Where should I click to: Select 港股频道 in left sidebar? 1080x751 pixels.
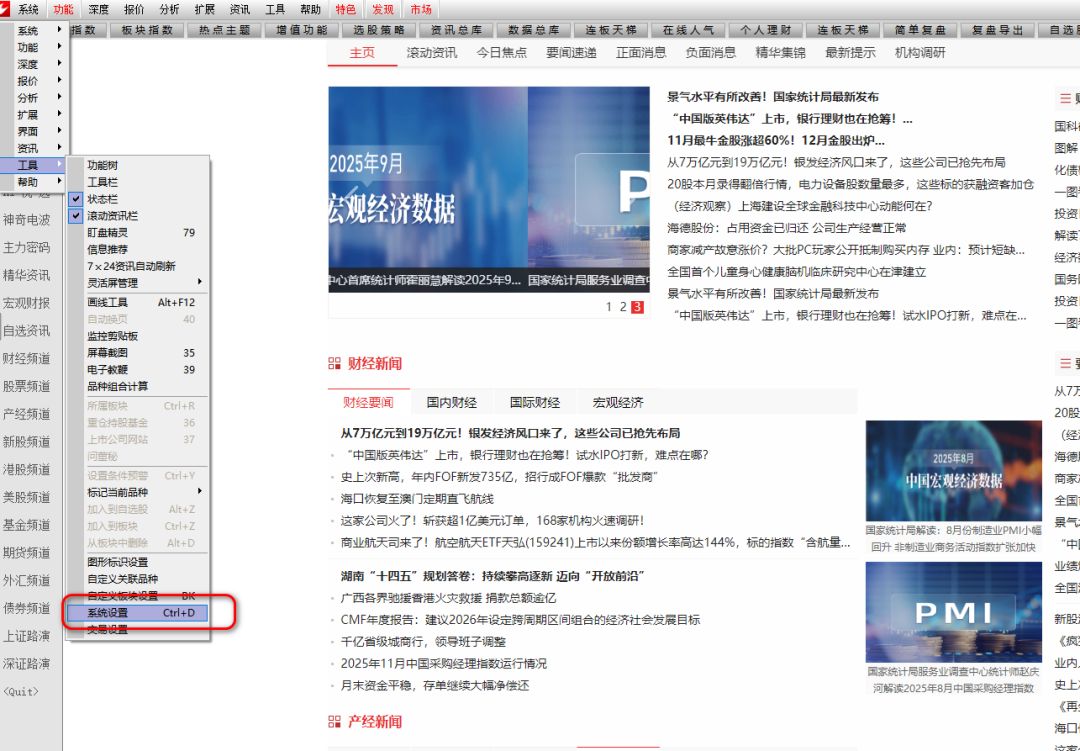coord(27,470)
